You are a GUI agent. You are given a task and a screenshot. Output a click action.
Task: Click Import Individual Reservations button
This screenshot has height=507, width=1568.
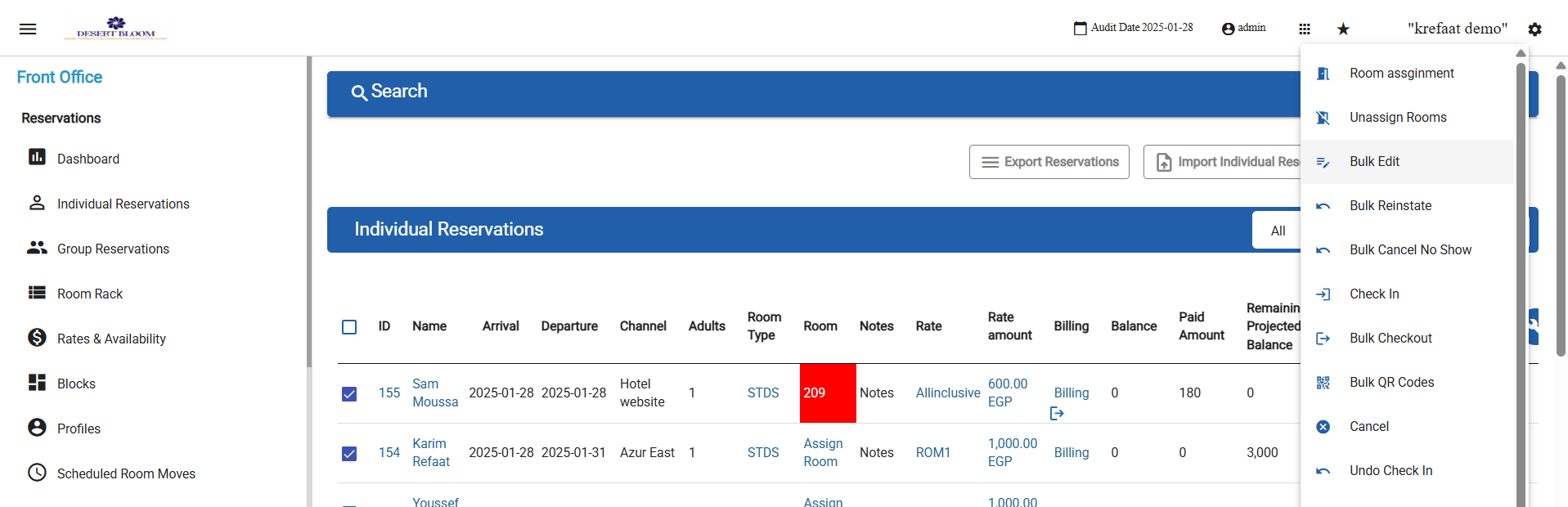point(1222,162)
